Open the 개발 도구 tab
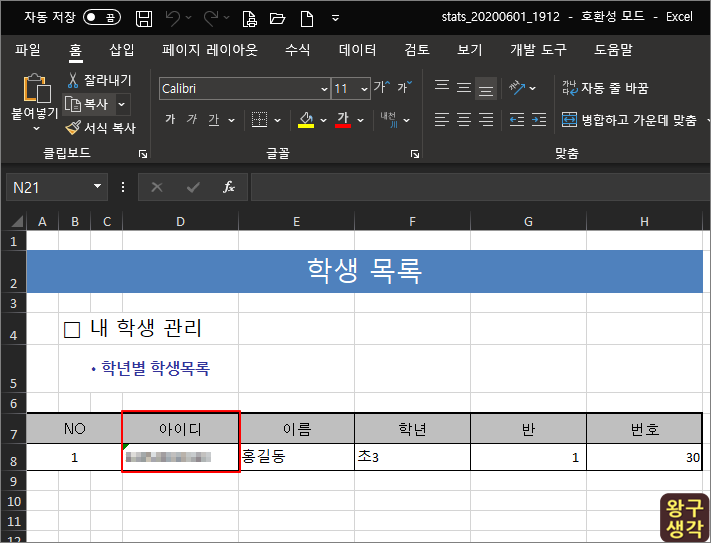The image size is (711, 543). [538, 49]
